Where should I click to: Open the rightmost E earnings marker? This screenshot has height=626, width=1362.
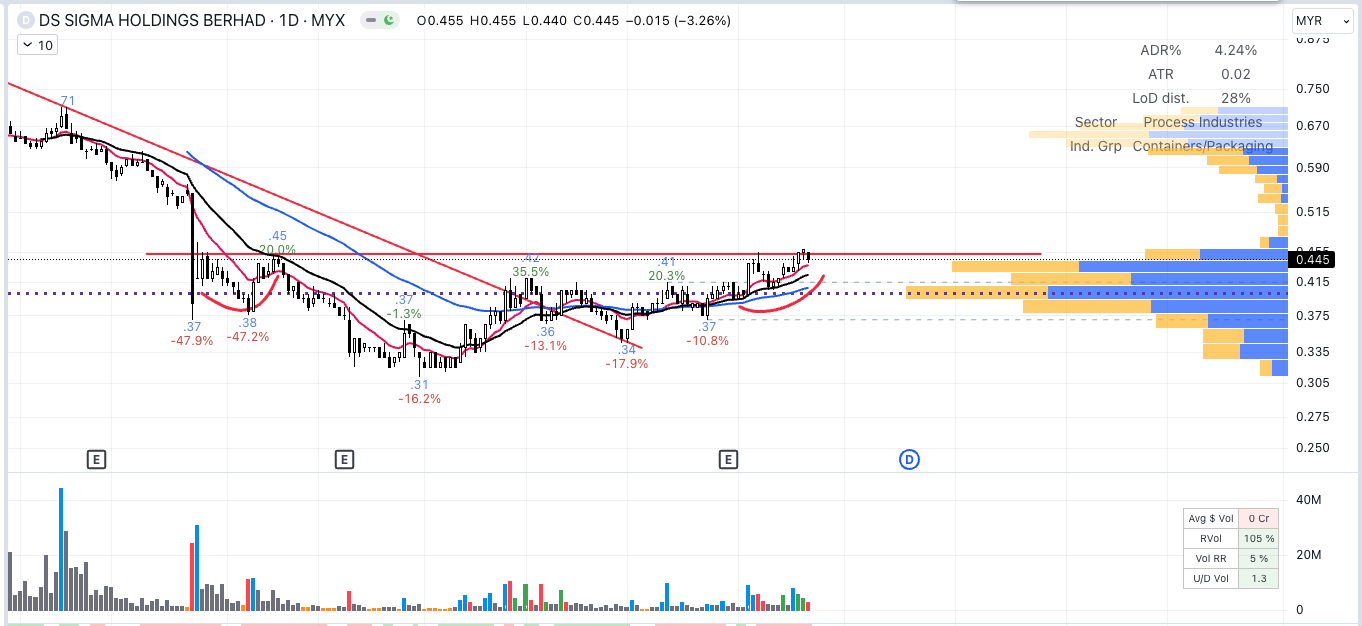point(728,460)
